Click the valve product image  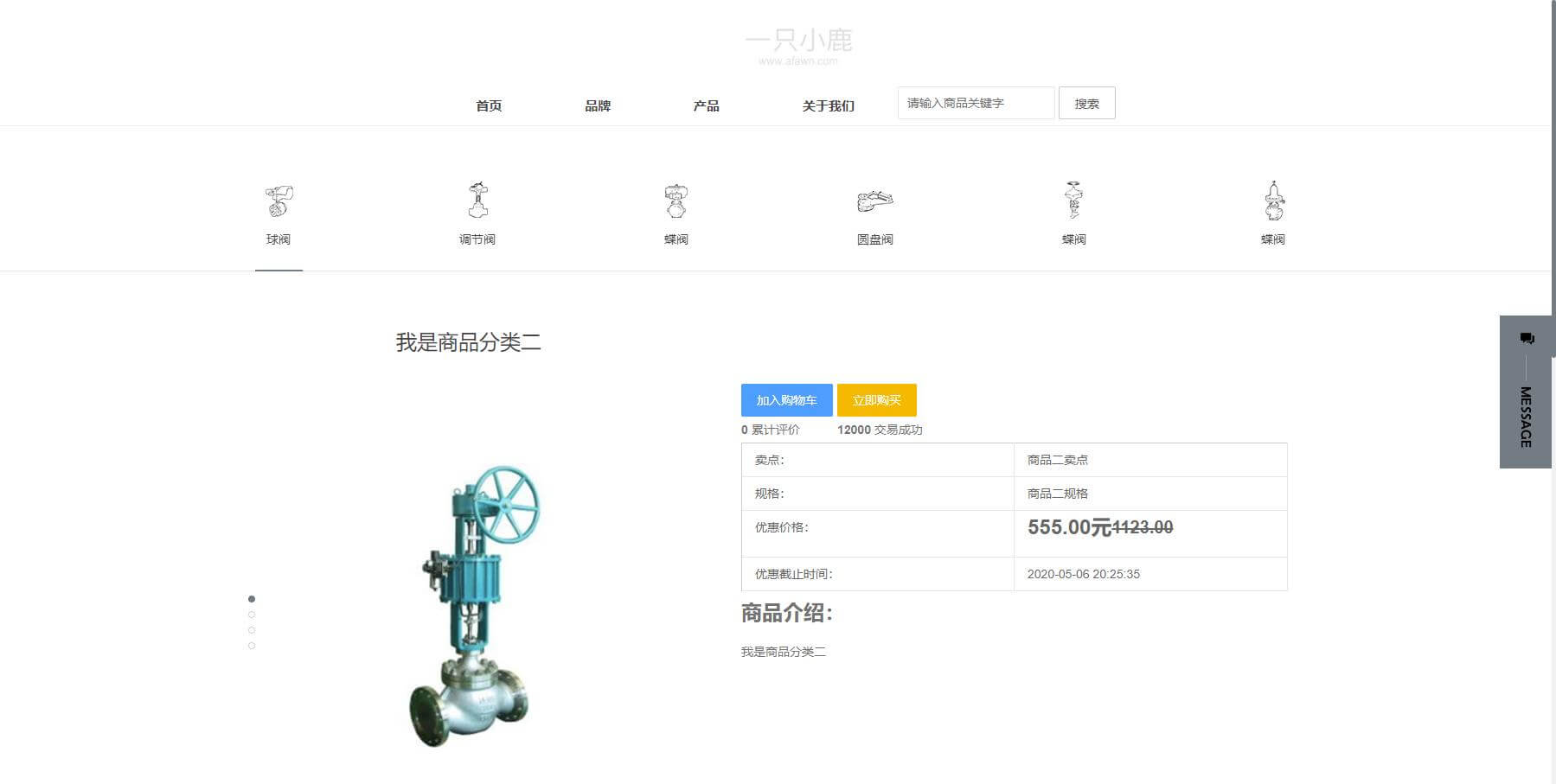[474, 605]
